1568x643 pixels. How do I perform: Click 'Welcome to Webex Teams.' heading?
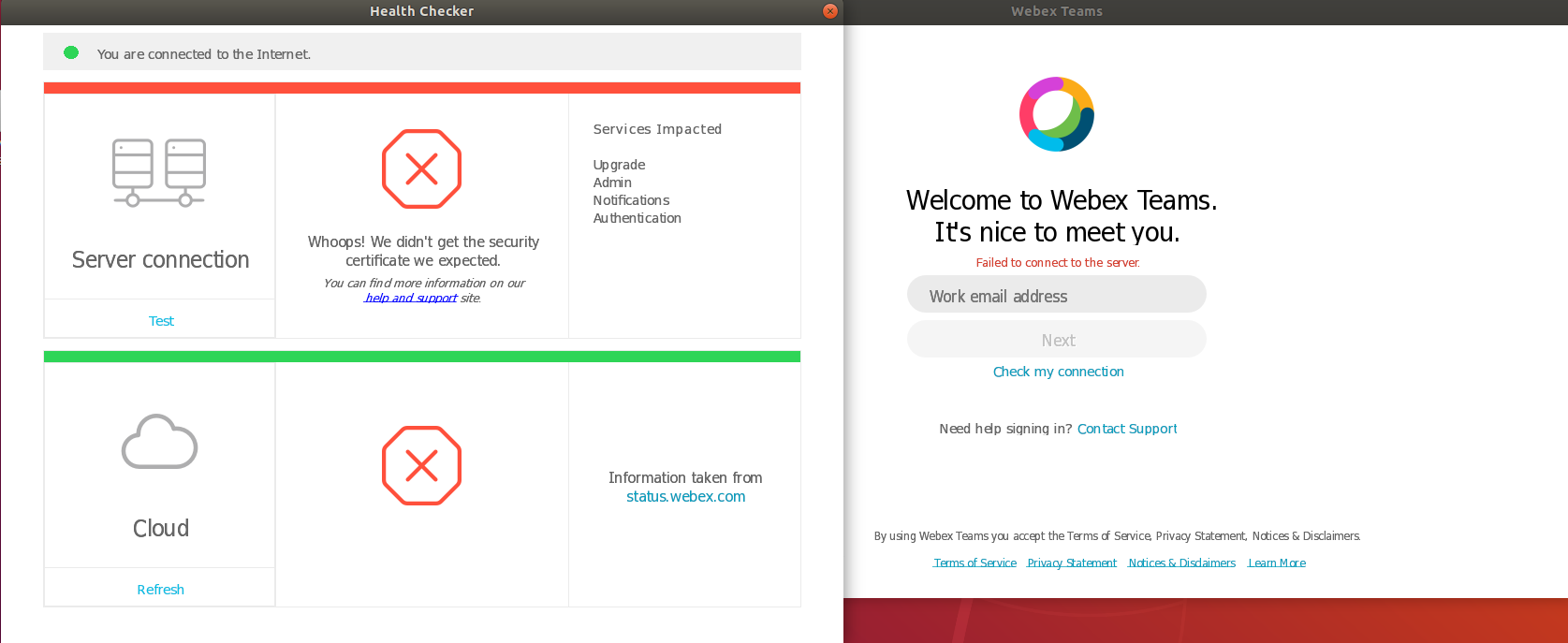pos(1062,200)
